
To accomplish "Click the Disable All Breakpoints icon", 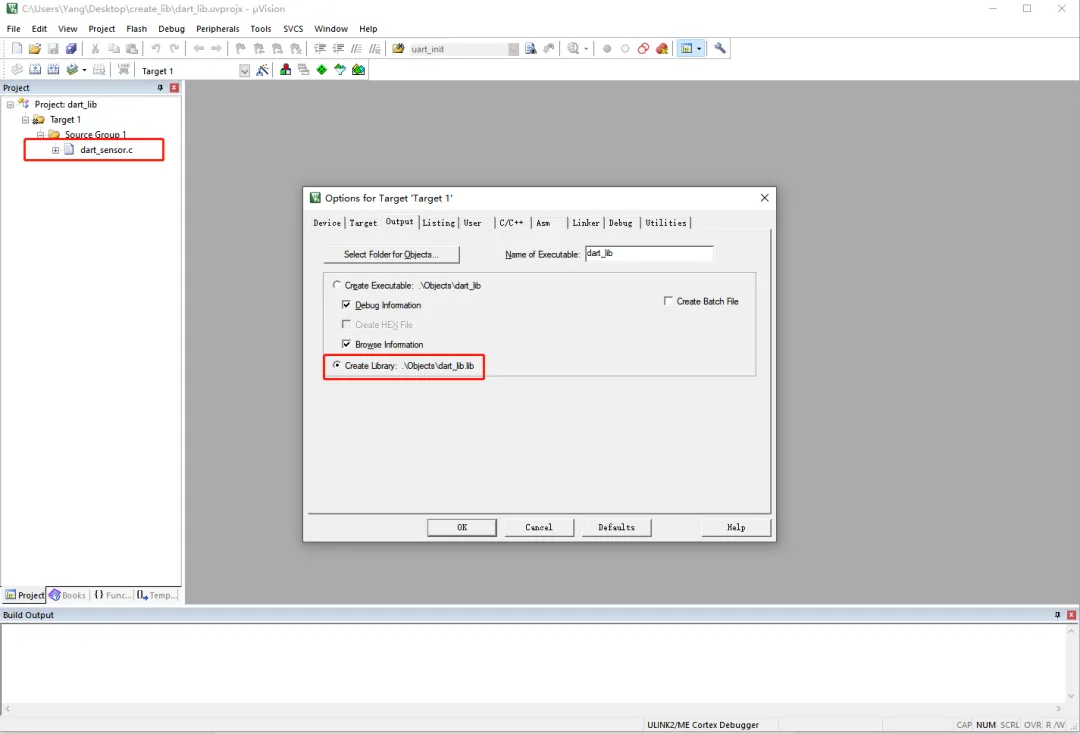I will coord(643,48).
